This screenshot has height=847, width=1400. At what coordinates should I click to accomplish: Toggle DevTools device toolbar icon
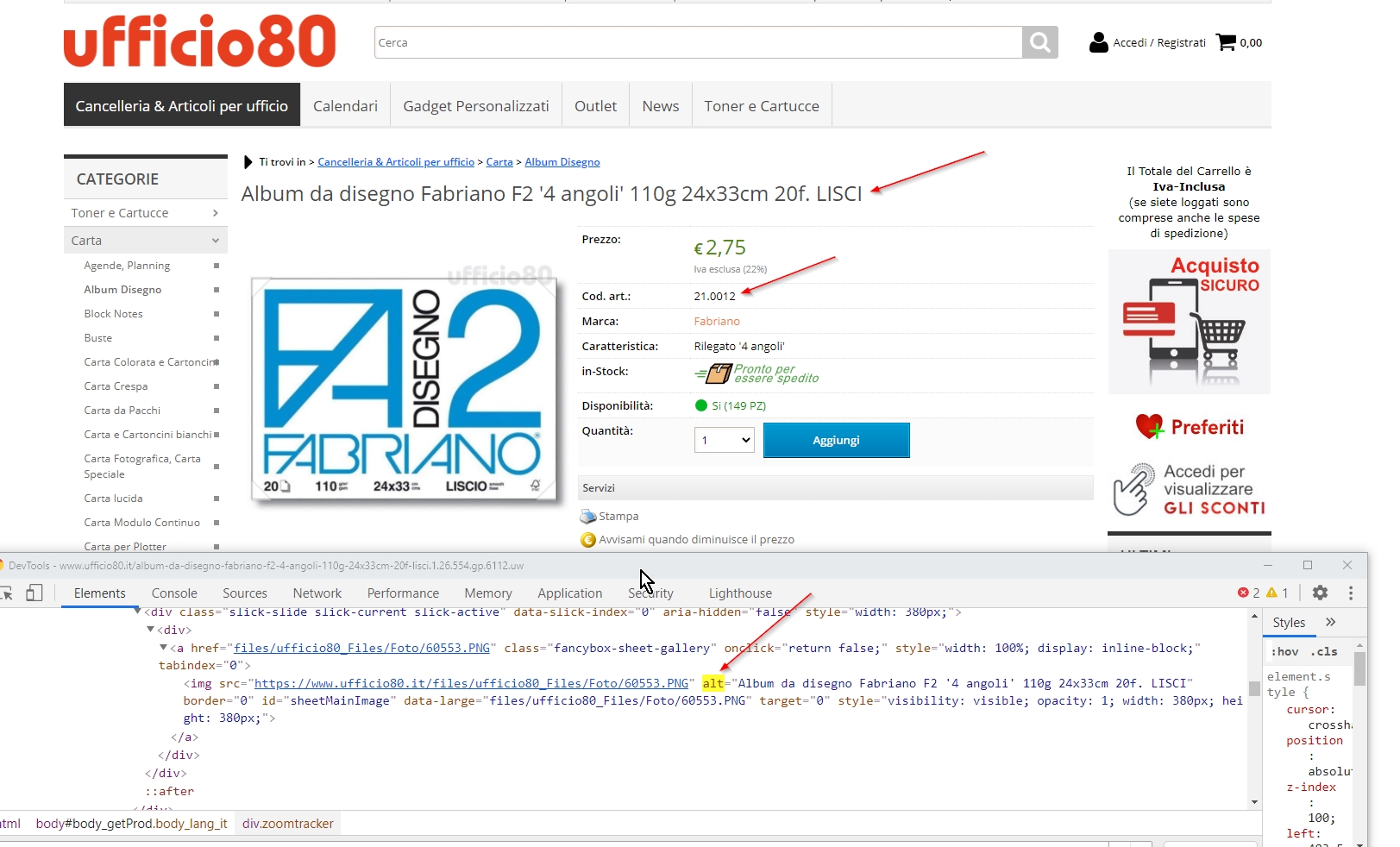click(x=35, y=593)
